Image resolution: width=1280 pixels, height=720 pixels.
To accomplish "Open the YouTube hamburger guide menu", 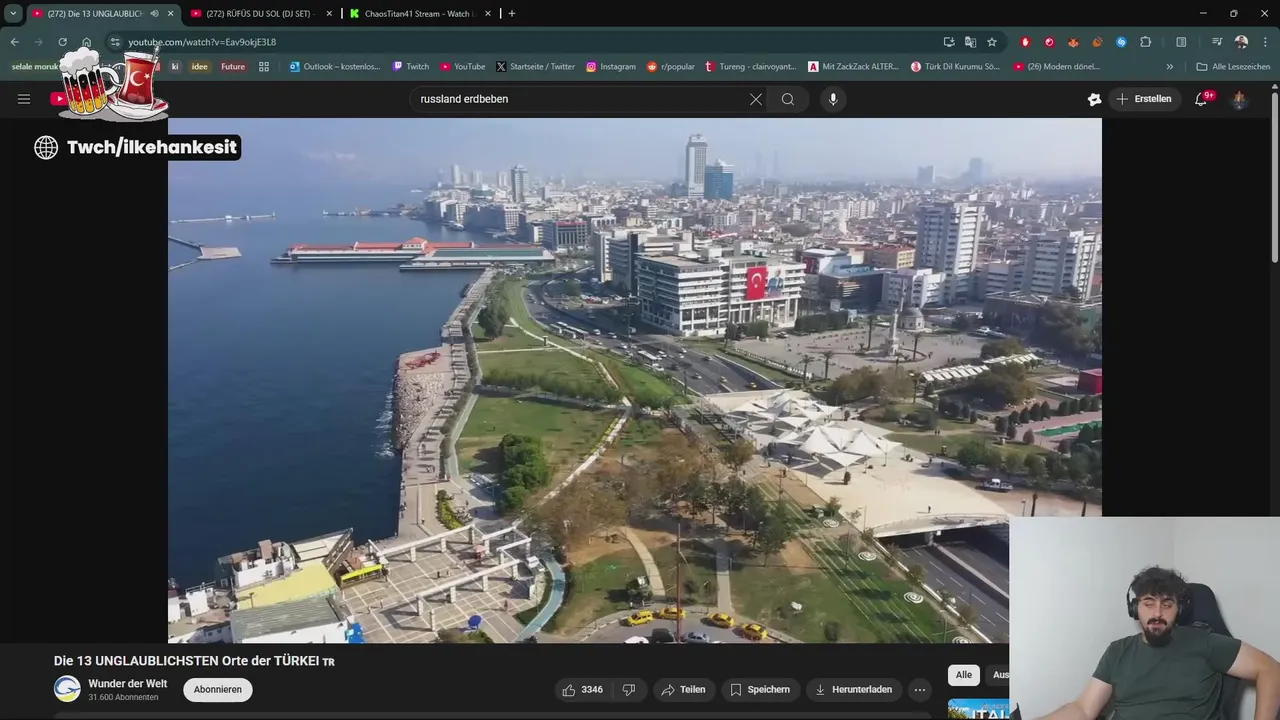I will click(24, 99).
